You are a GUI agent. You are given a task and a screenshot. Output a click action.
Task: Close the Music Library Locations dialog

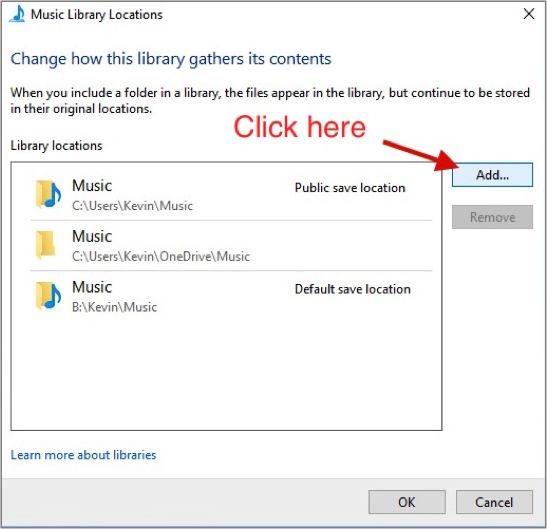pos(529,14)
